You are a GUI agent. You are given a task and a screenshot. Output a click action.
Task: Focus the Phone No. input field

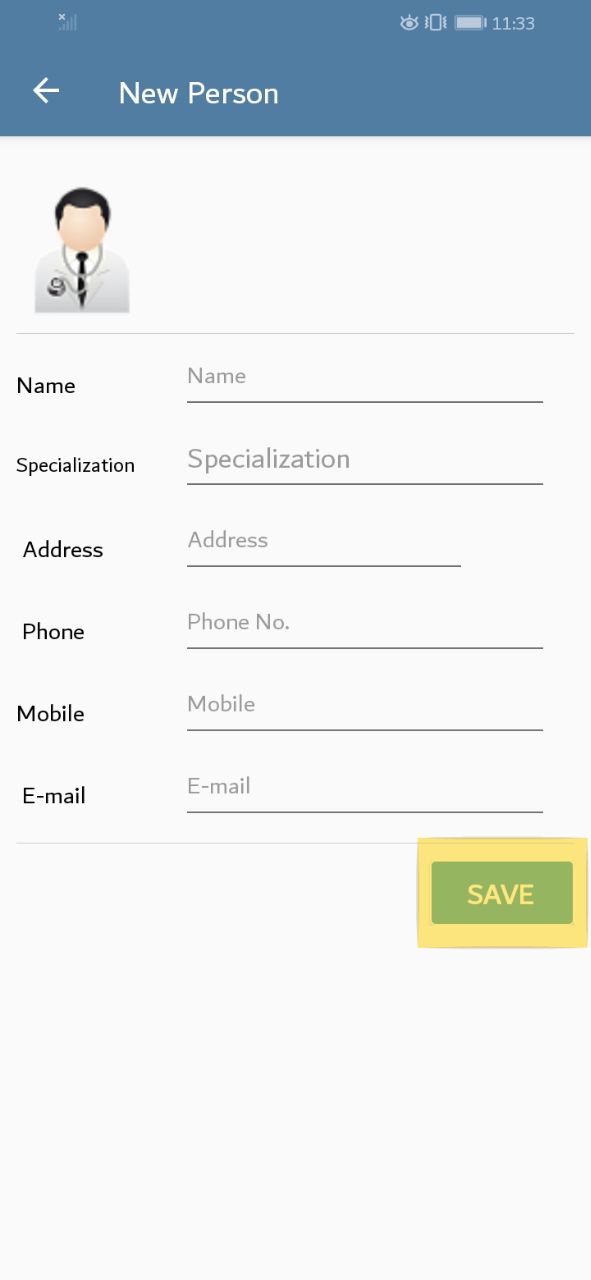365,625
